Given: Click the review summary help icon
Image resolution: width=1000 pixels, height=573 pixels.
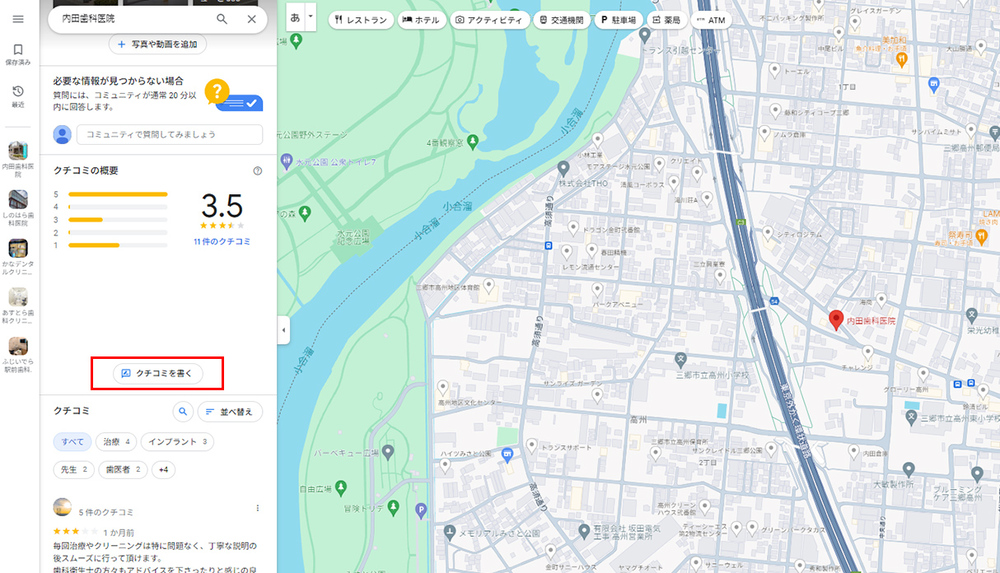Looking at the screenshot, I should click(x=257, y=171).
